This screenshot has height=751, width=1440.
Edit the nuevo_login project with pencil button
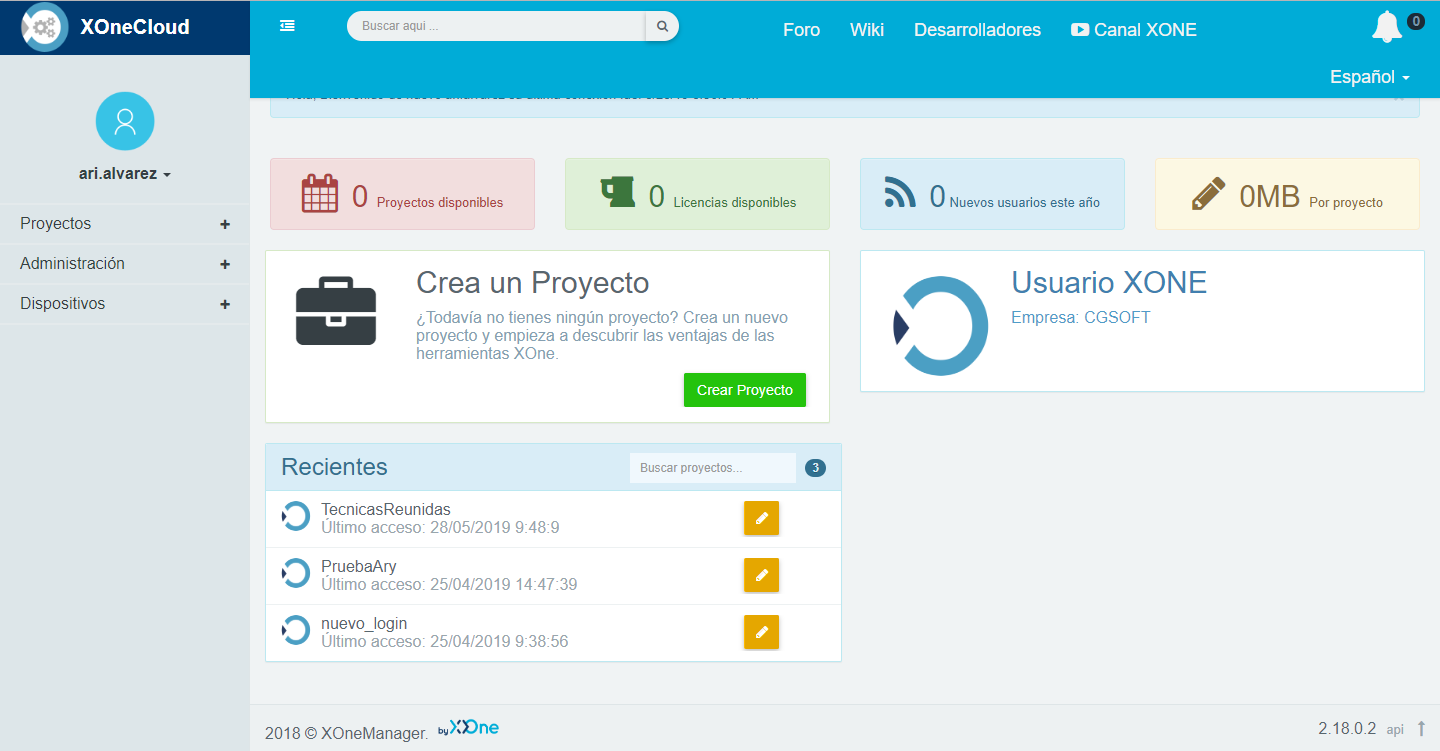(761, 632)
